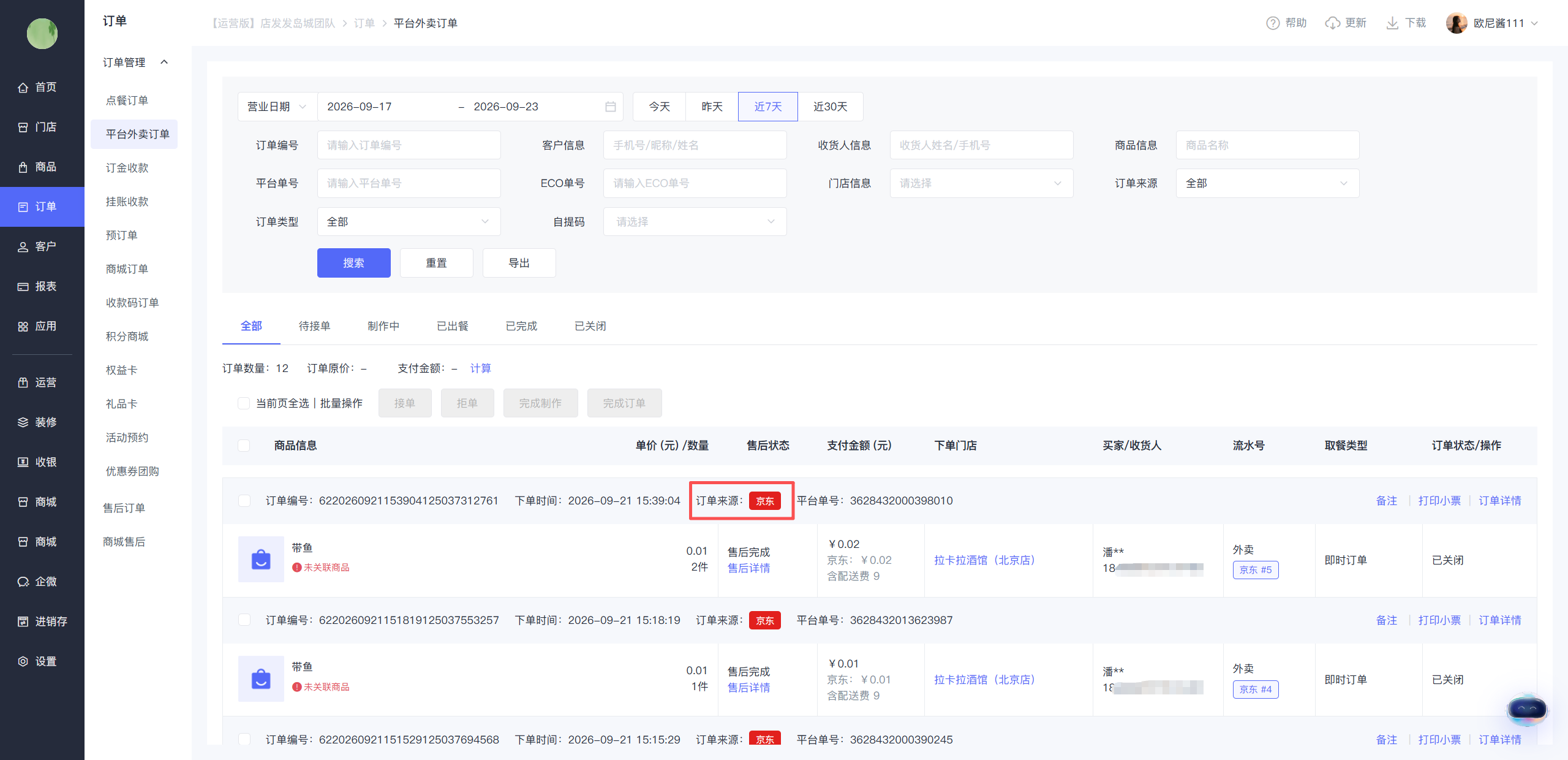Open the 帮助 help icon

[1273, 23]
